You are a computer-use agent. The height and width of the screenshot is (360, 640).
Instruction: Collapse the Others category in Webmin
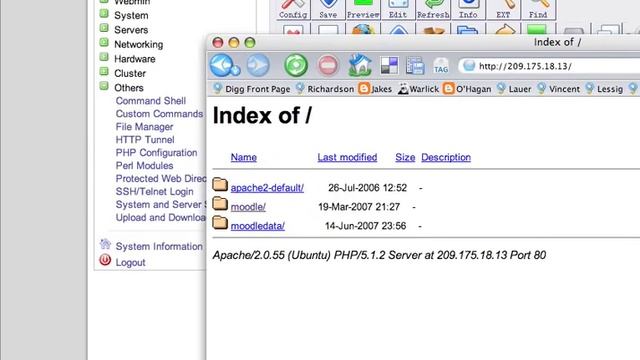104,86
